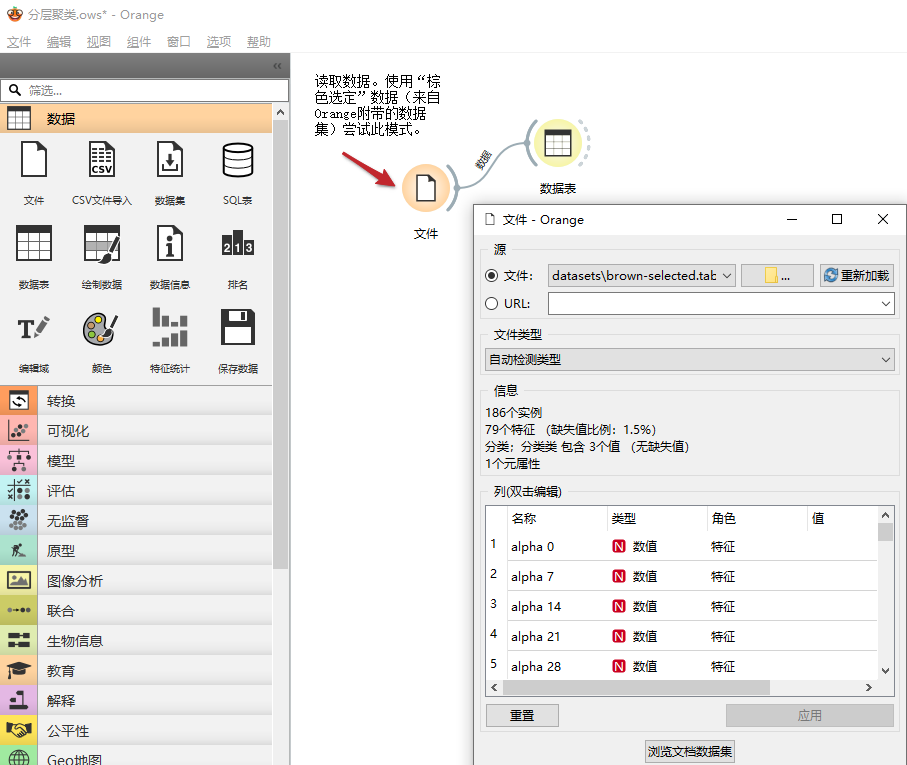Open the 自动检测类型 file type dropdown
Viewport: 907px width, 765px height.
pyautogui.click(x=689, y=360)
